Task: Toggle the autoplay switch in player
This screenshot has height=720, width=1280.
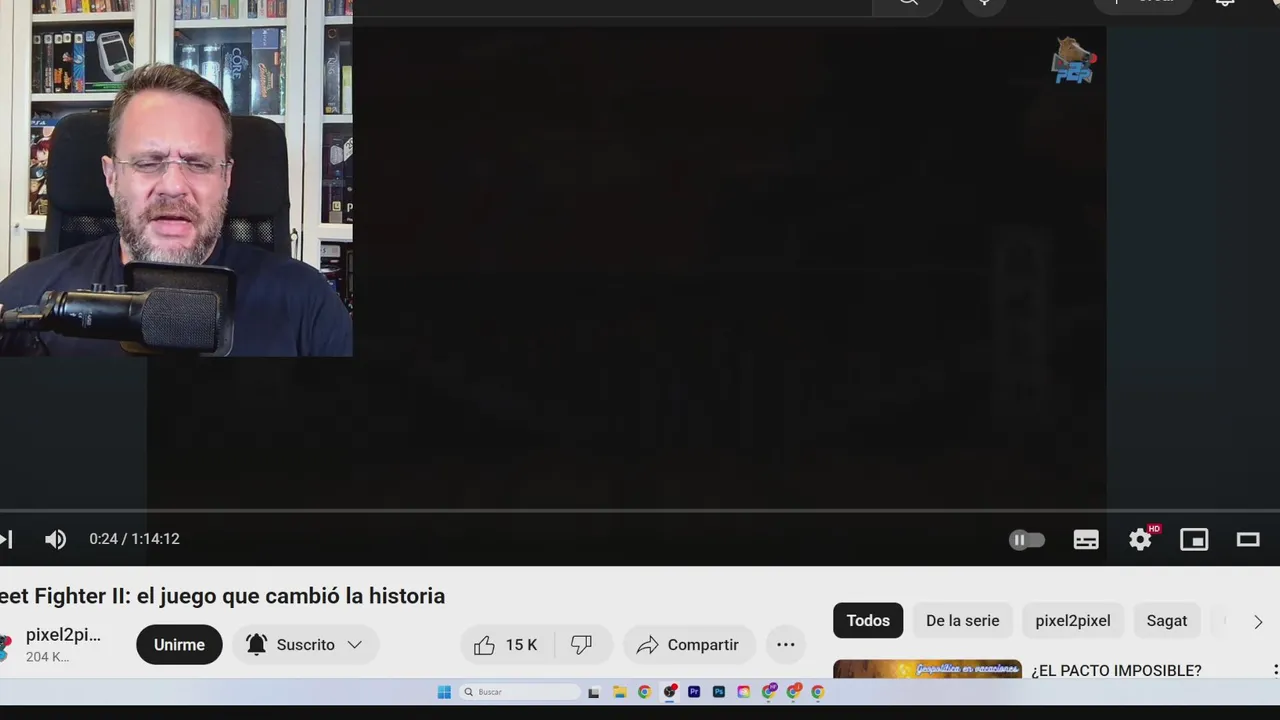Action: pos(1027,540)
